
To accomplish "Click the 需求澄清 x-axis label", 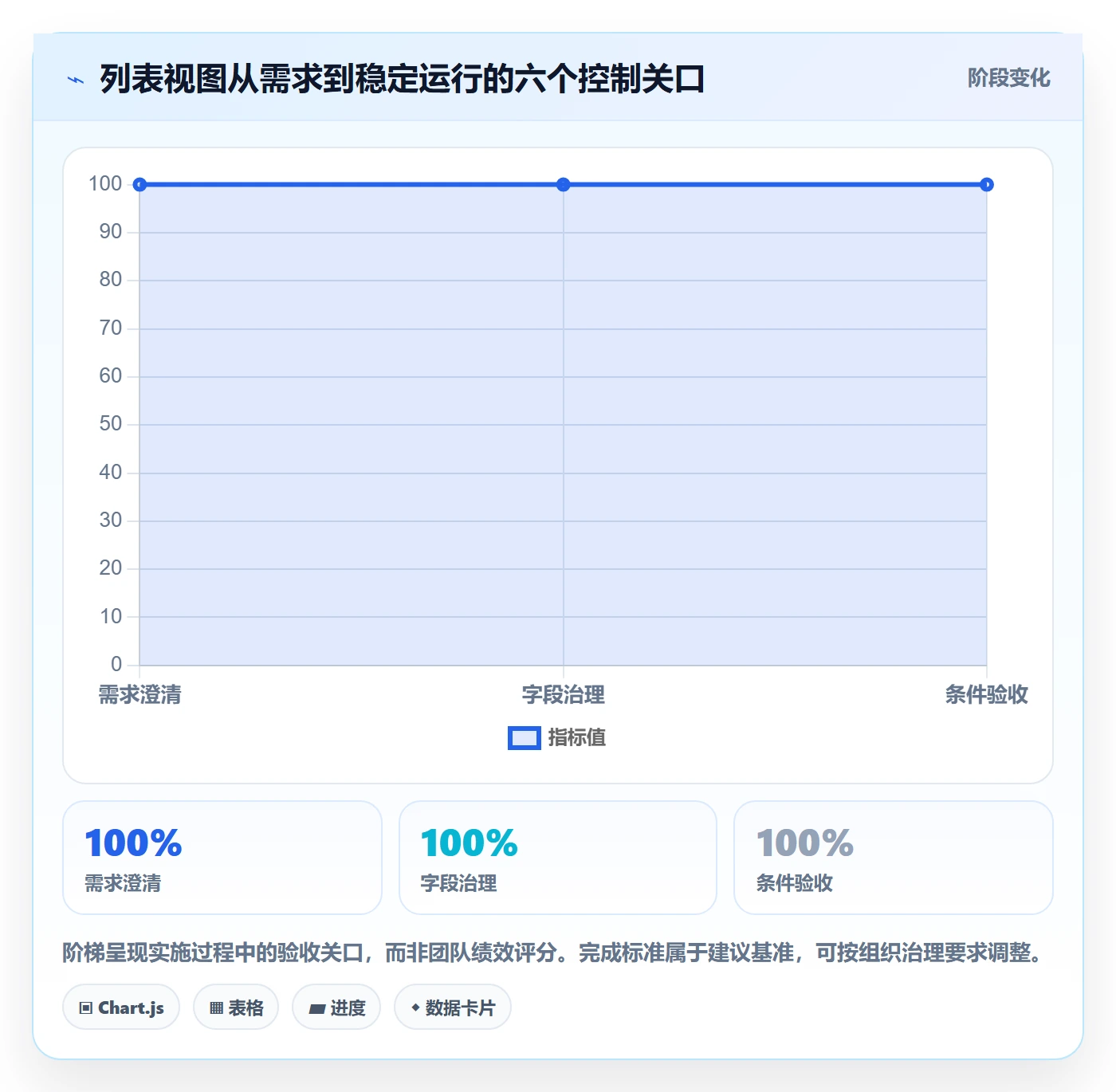I will [140, 695].
